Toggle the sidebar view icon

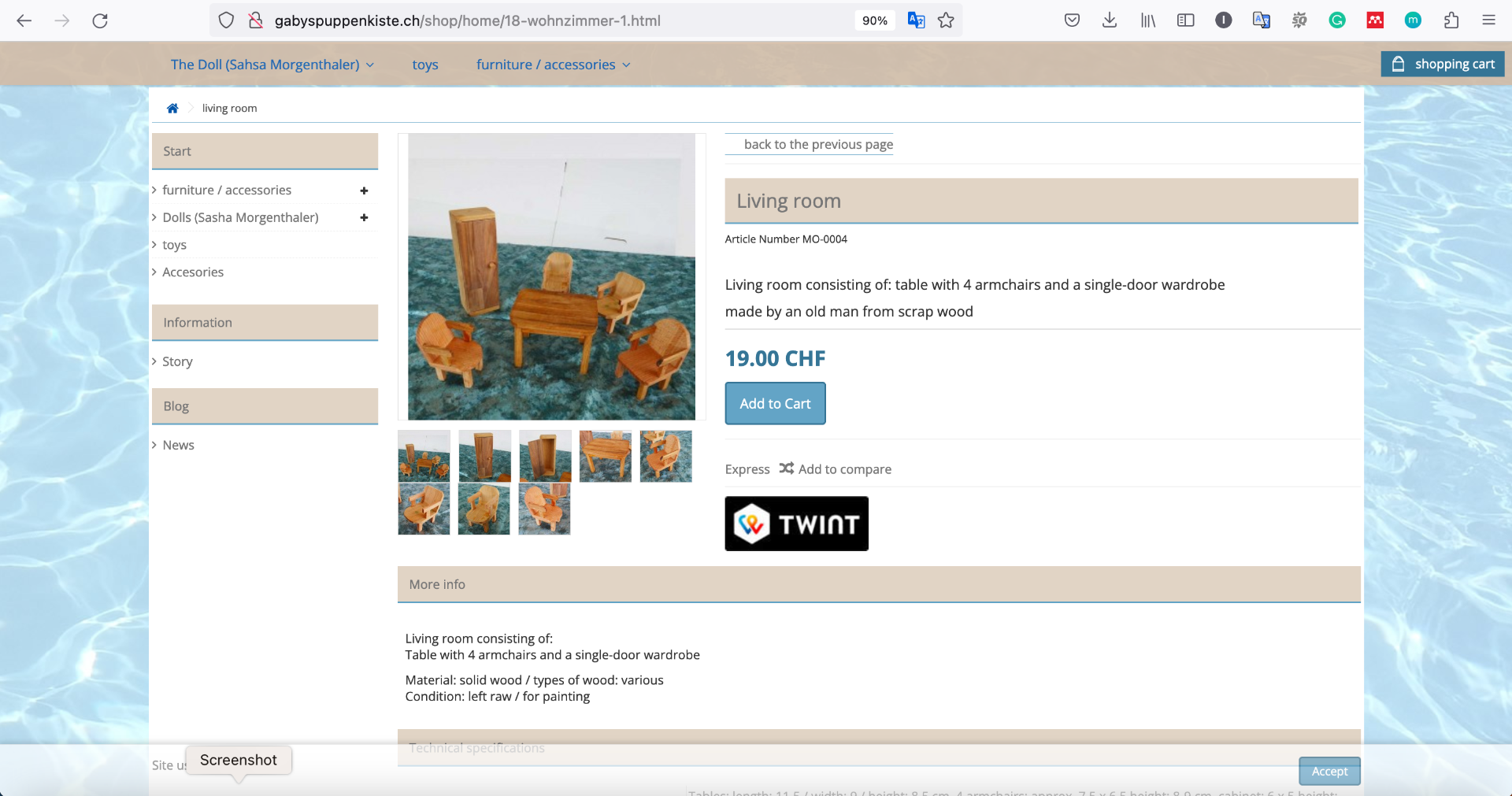(1185, 20)
